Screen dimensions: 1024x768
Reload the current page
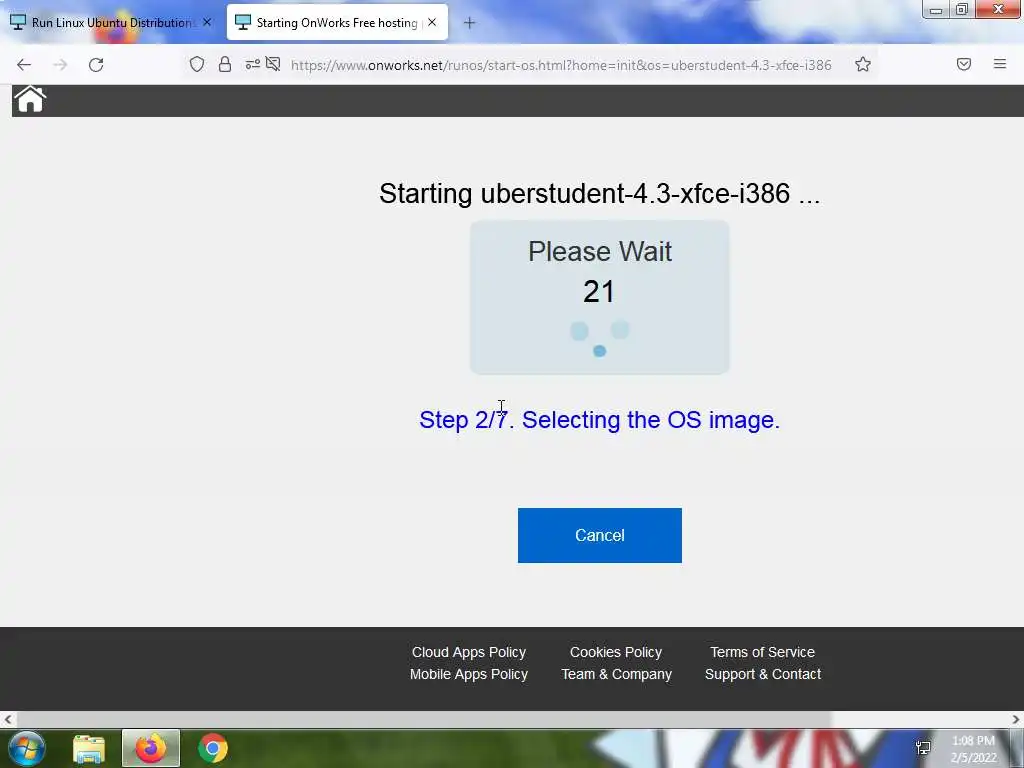pos(96,65)
